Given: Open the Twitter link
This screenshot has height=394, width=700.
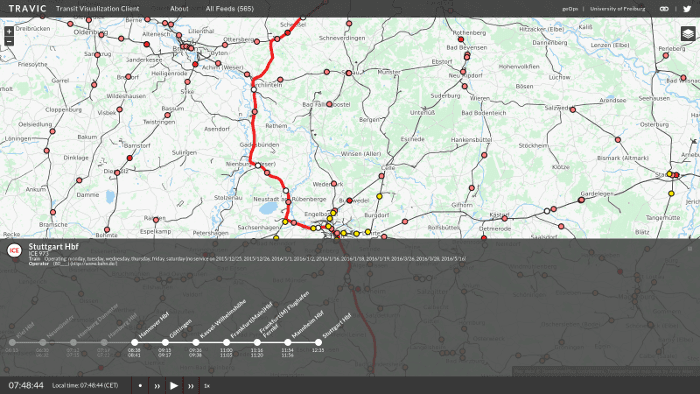Looking at the screenshot, I should pos(687,8).
